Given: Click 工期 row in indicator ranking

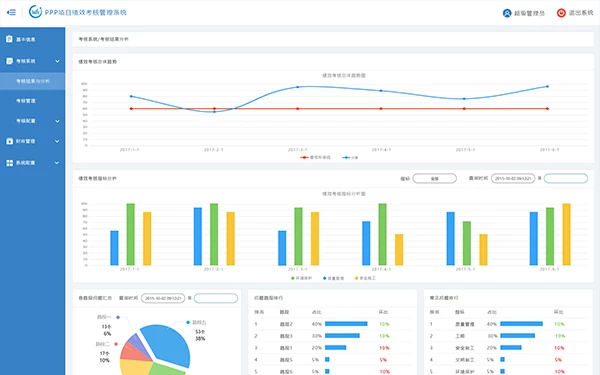Looking at the screenshot, I should [508, 336].
